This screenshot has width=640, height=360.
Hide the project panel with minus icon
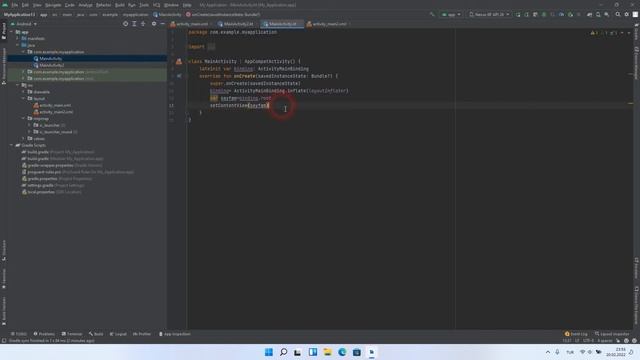(x=162, y=24)
